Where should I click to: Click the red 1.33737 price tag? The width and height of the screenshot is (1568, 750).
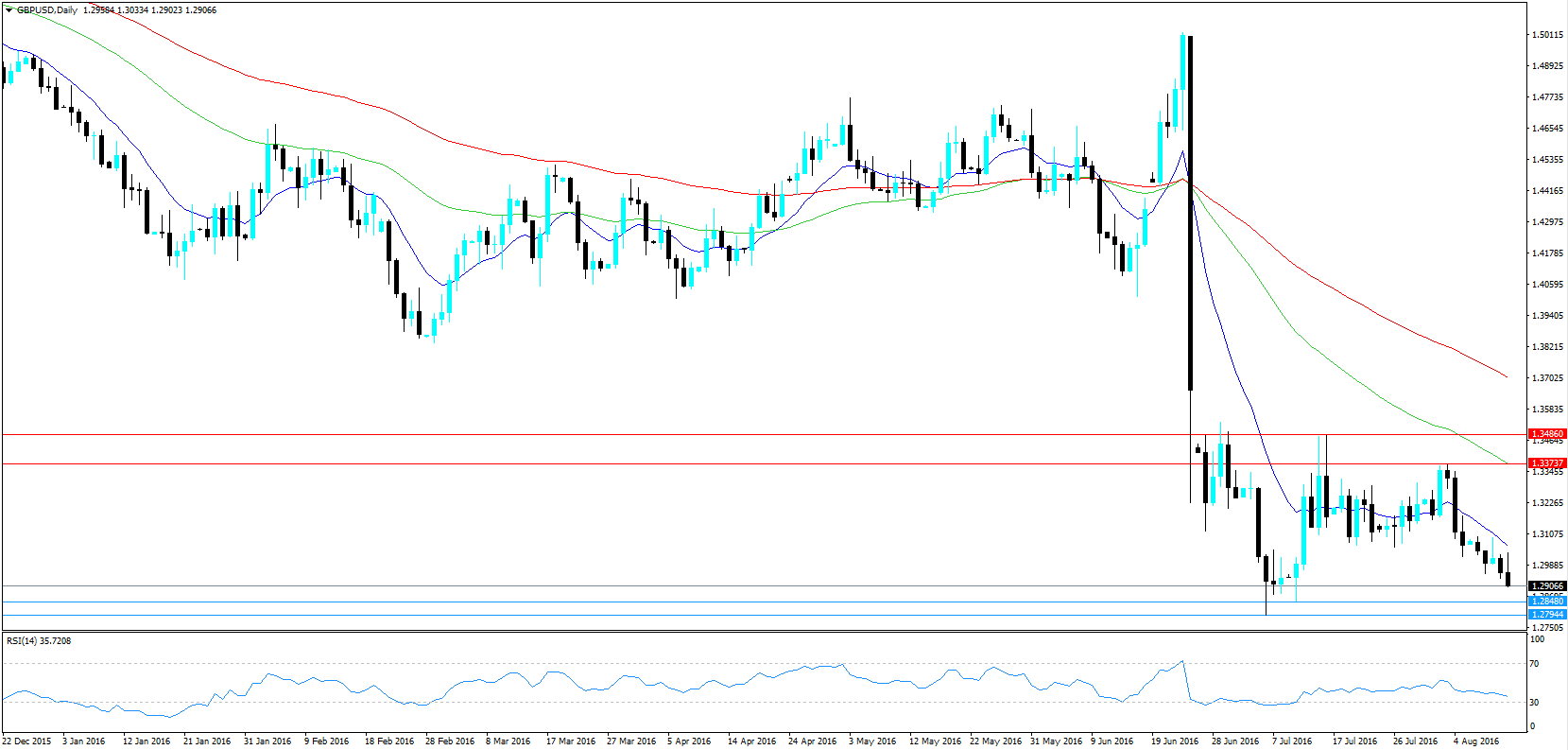1547,463
